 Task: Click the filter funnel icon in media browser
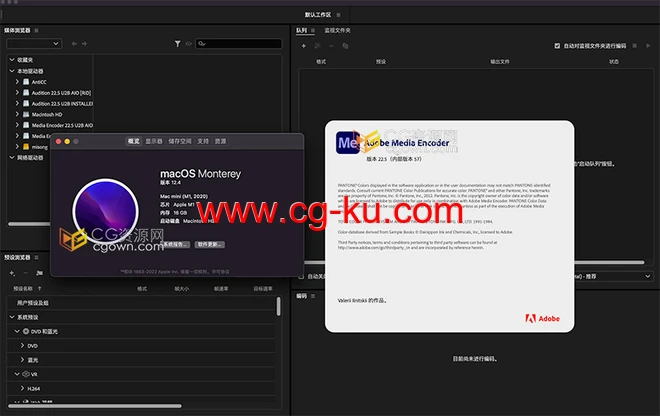pyautogui.click(x=178, y=43)
